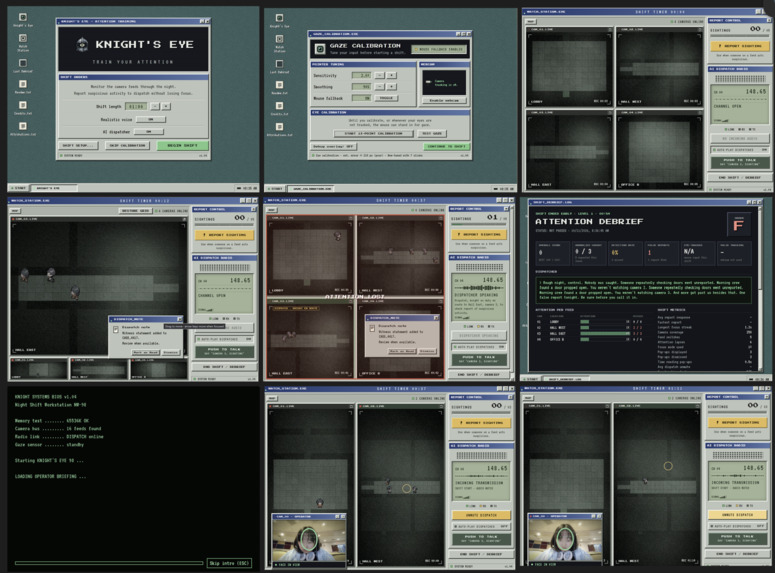Viewport: 775px width, 573px height.
Task: Select shift_debrief.log taskbar item
Action: coord(567,379)
